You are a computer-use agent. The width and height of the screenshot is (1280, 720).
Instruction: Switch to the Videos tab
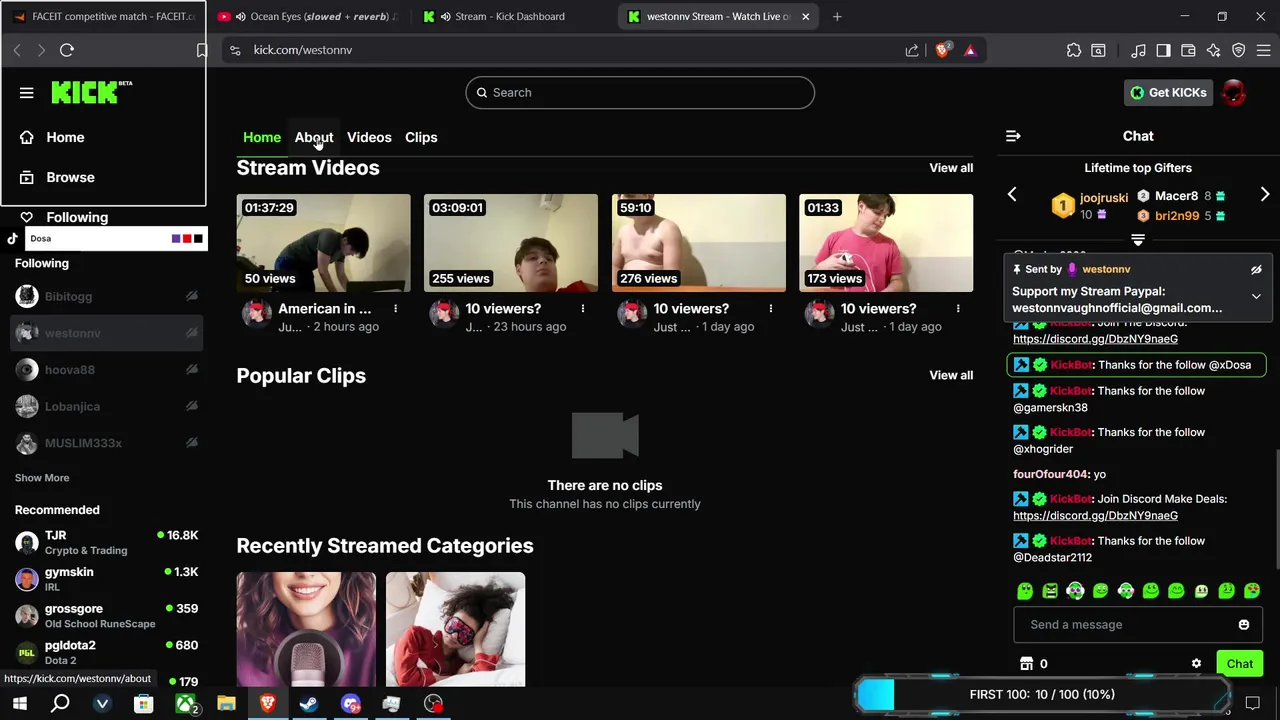[x=369, y=137]
